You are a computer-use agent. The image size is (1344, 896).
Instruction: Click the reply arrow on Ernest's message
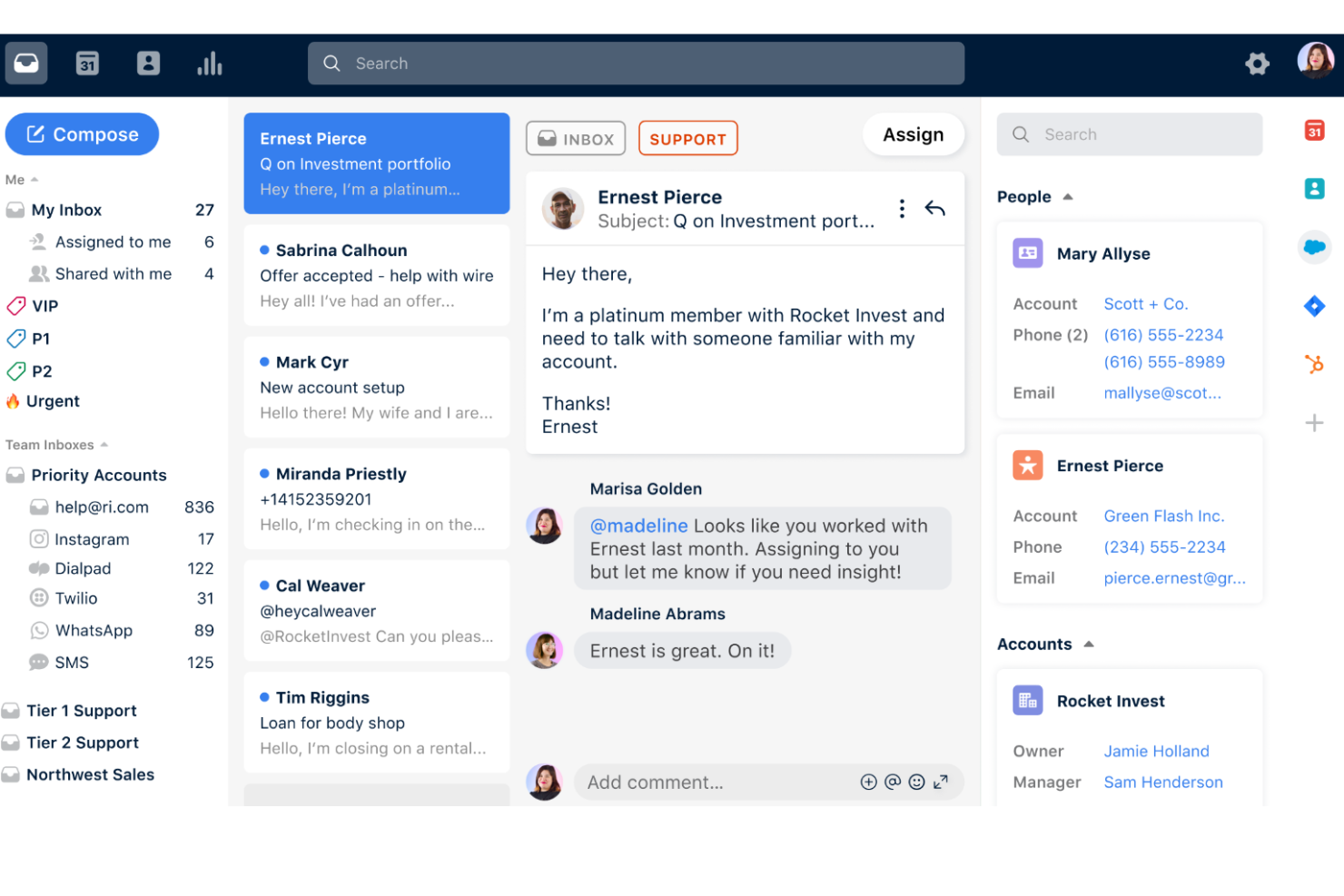coord(934,209)
